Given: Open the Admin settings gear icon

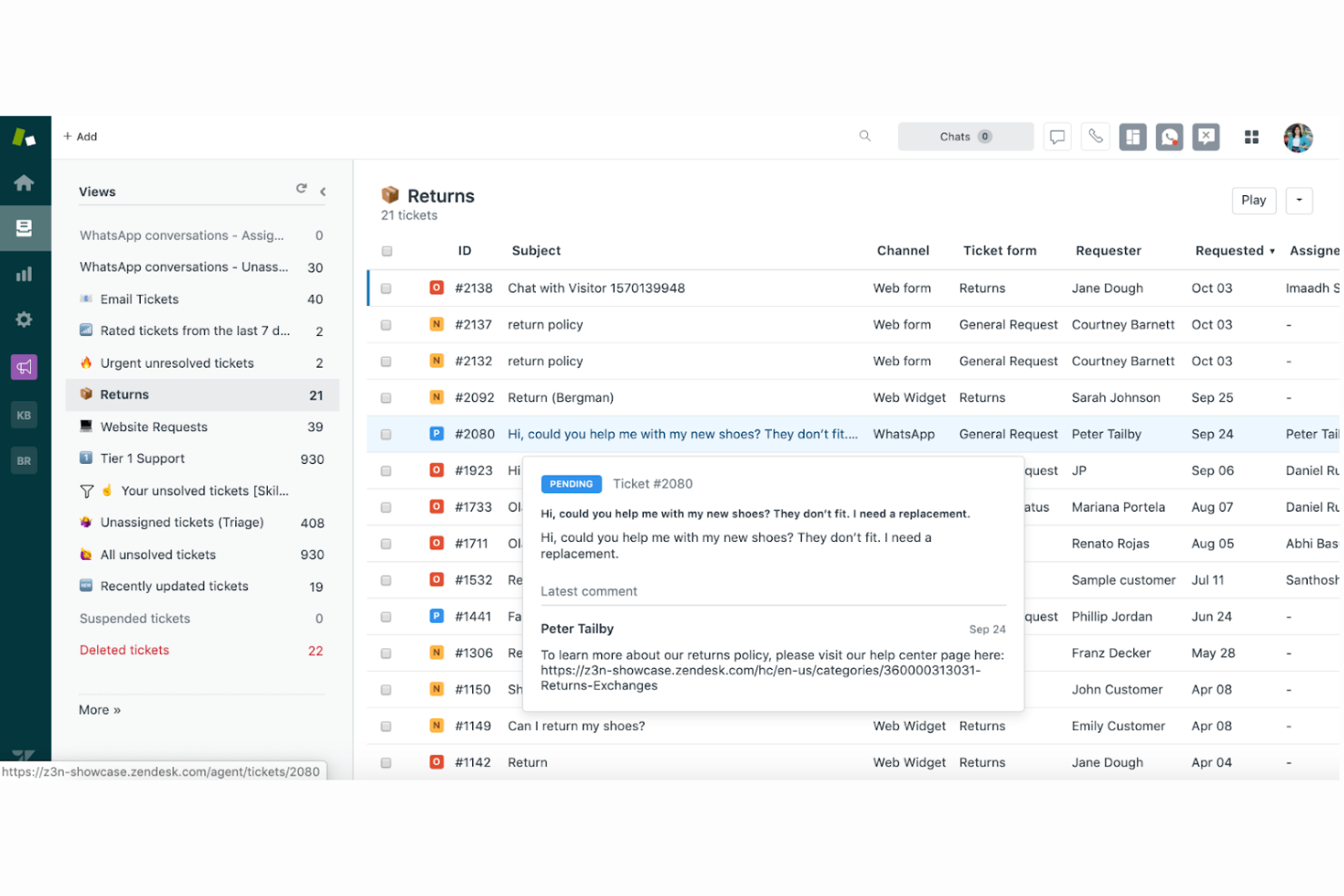Looking at the screenshot, I should click(x=25, y=319).
